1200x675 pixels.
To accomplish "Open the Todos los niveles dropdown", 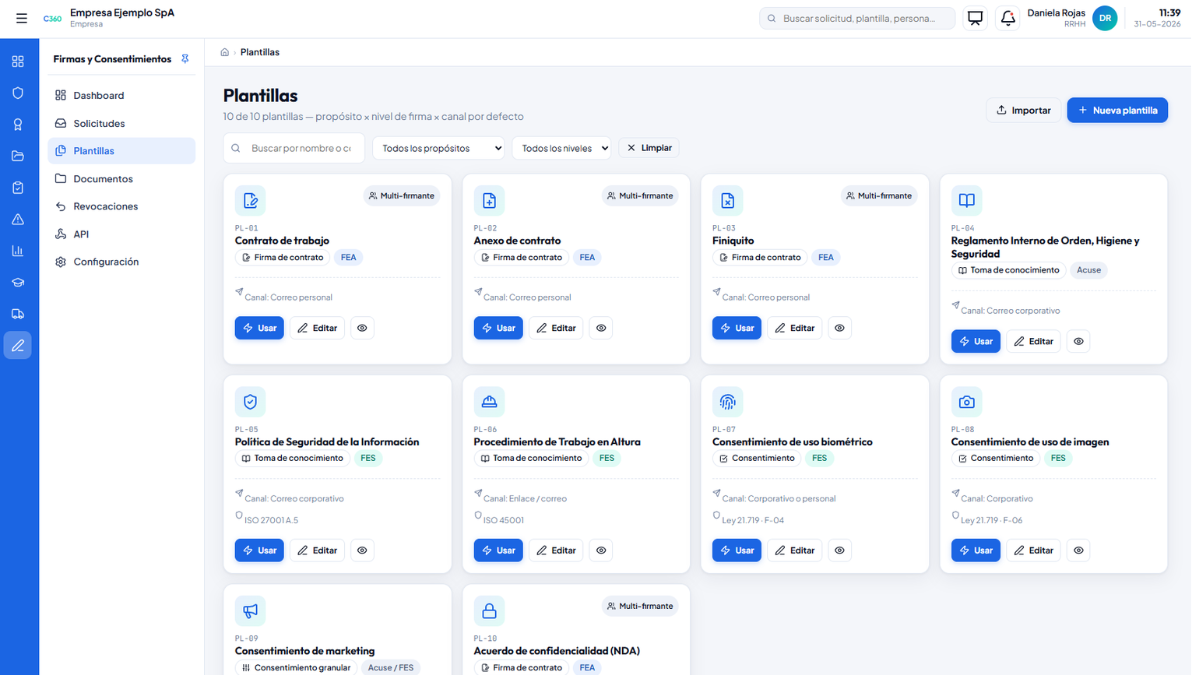I will tap(561, 148).
